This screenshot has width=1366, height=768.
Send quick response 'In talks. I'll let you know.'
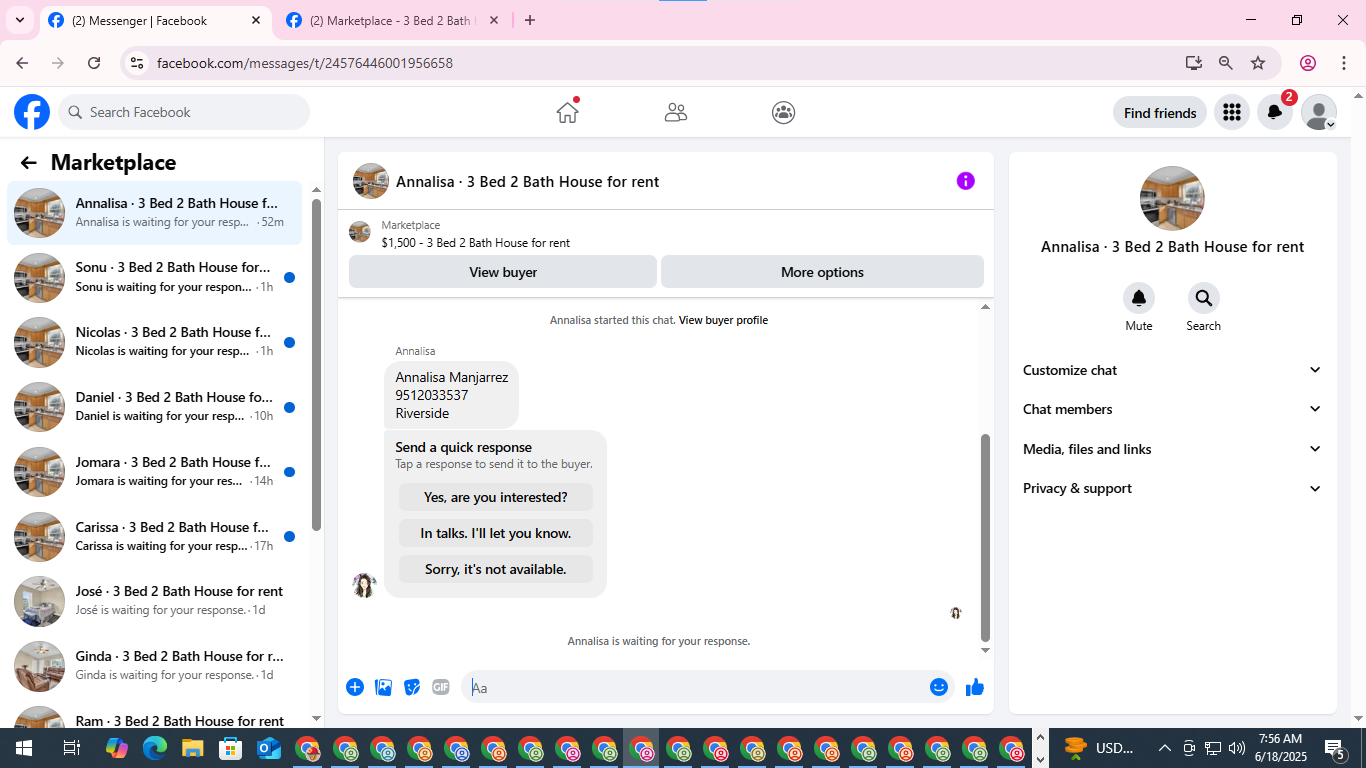[496, 533]
